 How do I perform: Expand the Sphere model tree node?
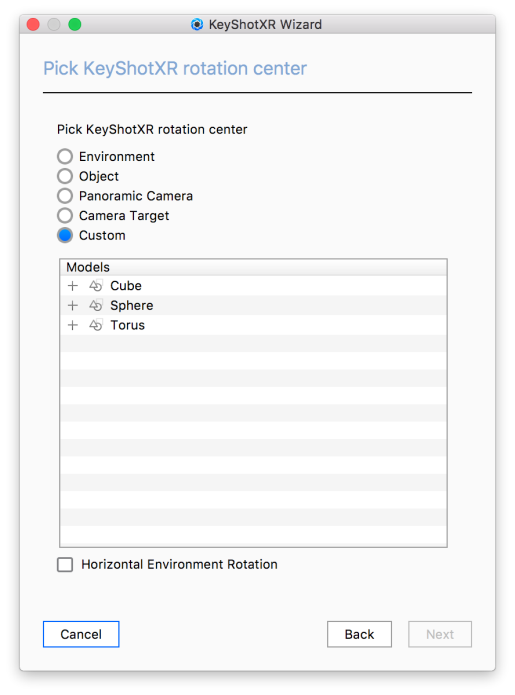(x=73, y=305)
